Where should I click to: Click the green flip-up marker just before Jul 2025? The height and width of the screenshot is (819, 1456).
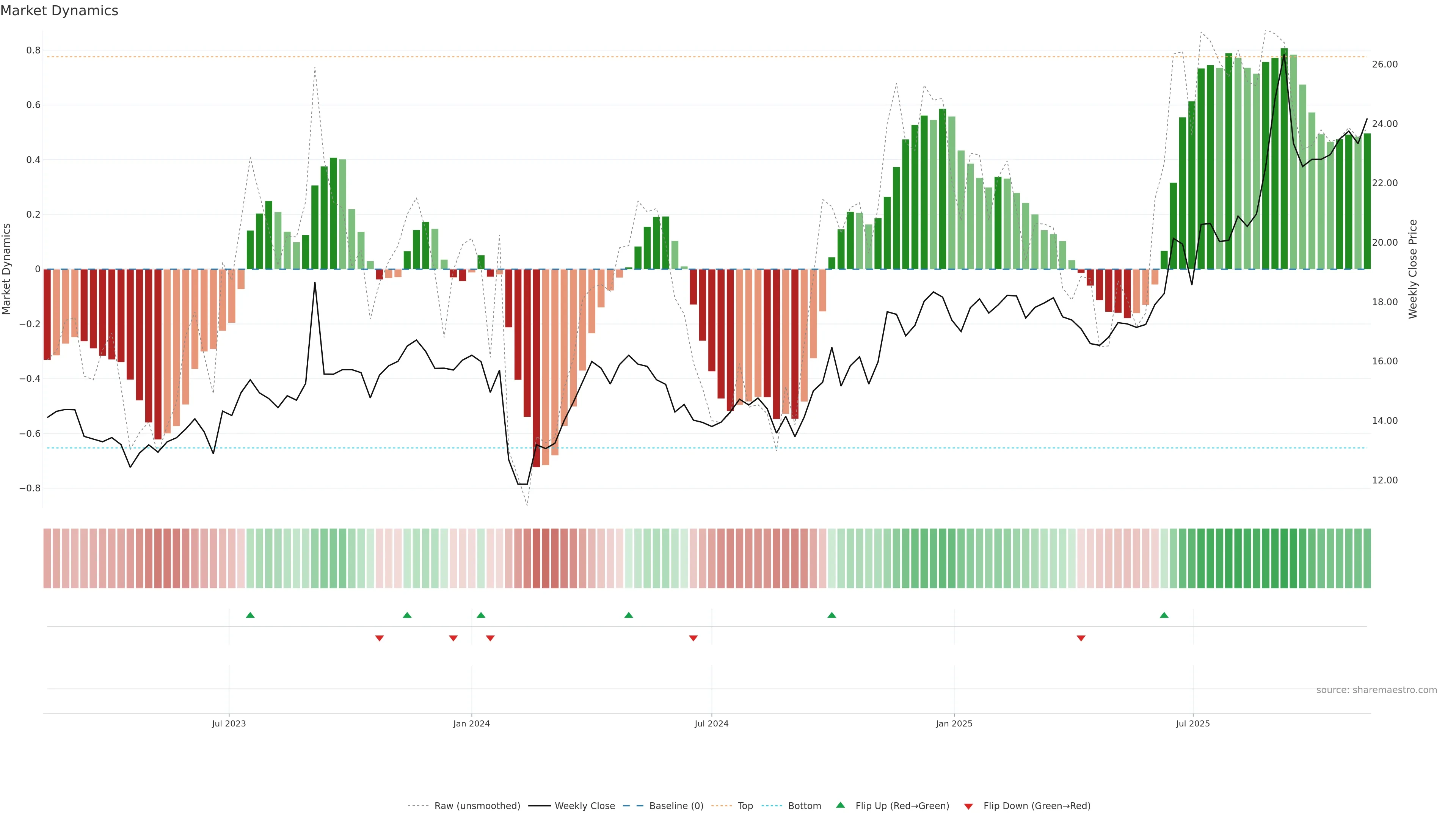point(1164,615)
